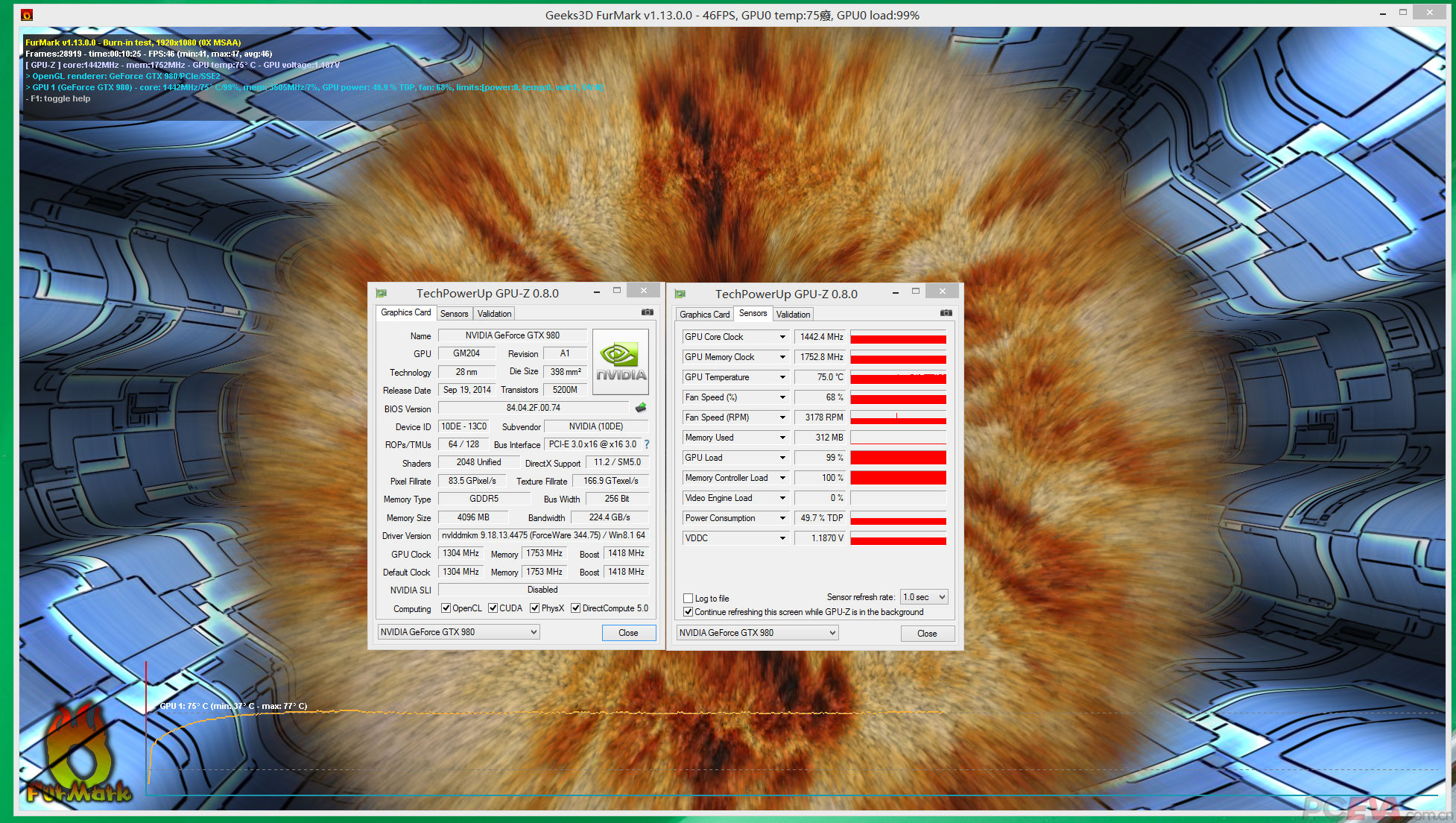
Task: Click Close button in Graphics Card window
Action: [629, 633]
